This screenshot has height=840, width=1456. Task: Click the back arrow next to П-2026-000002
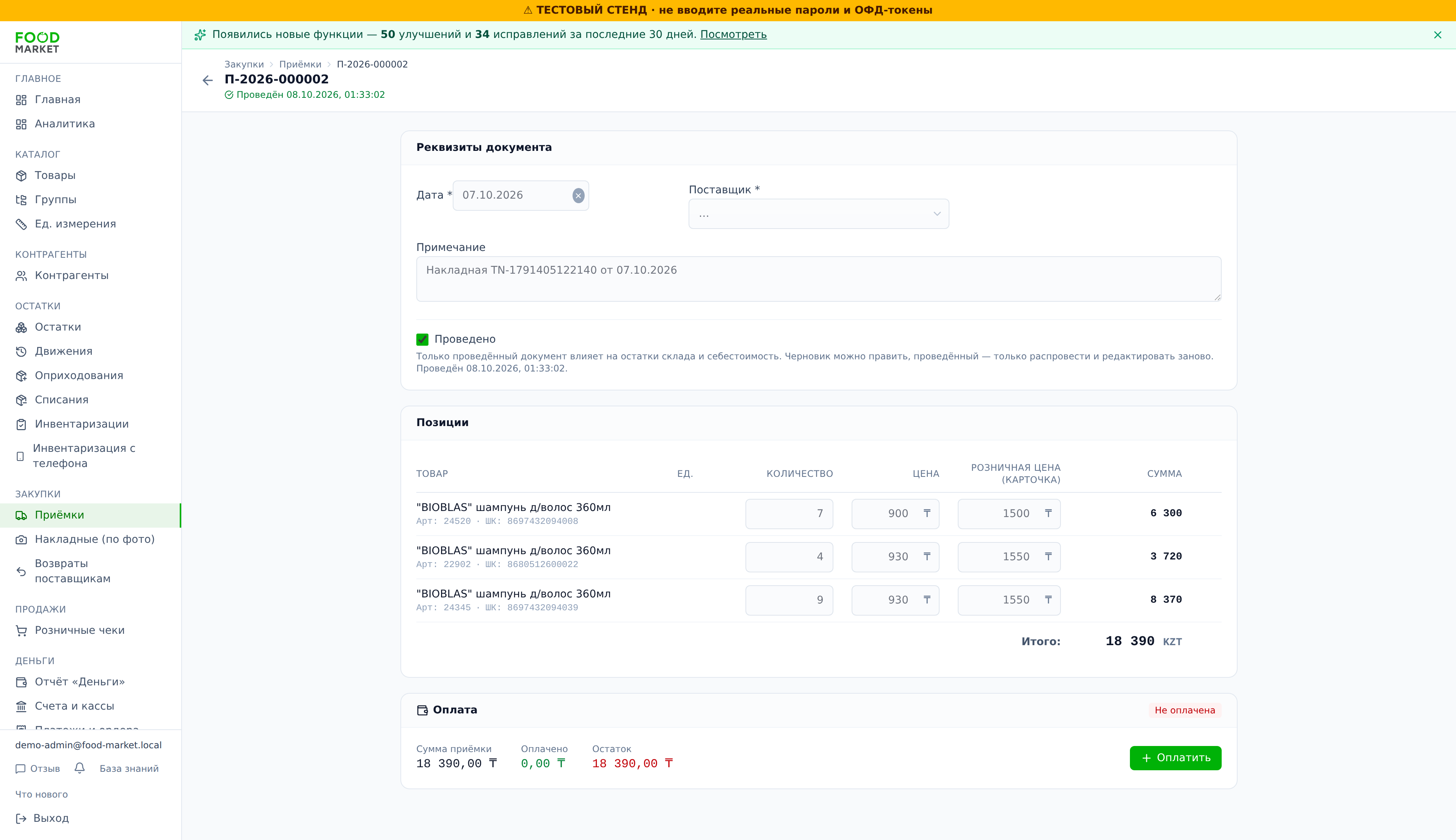pyautogui.click(x=208, y=80)
